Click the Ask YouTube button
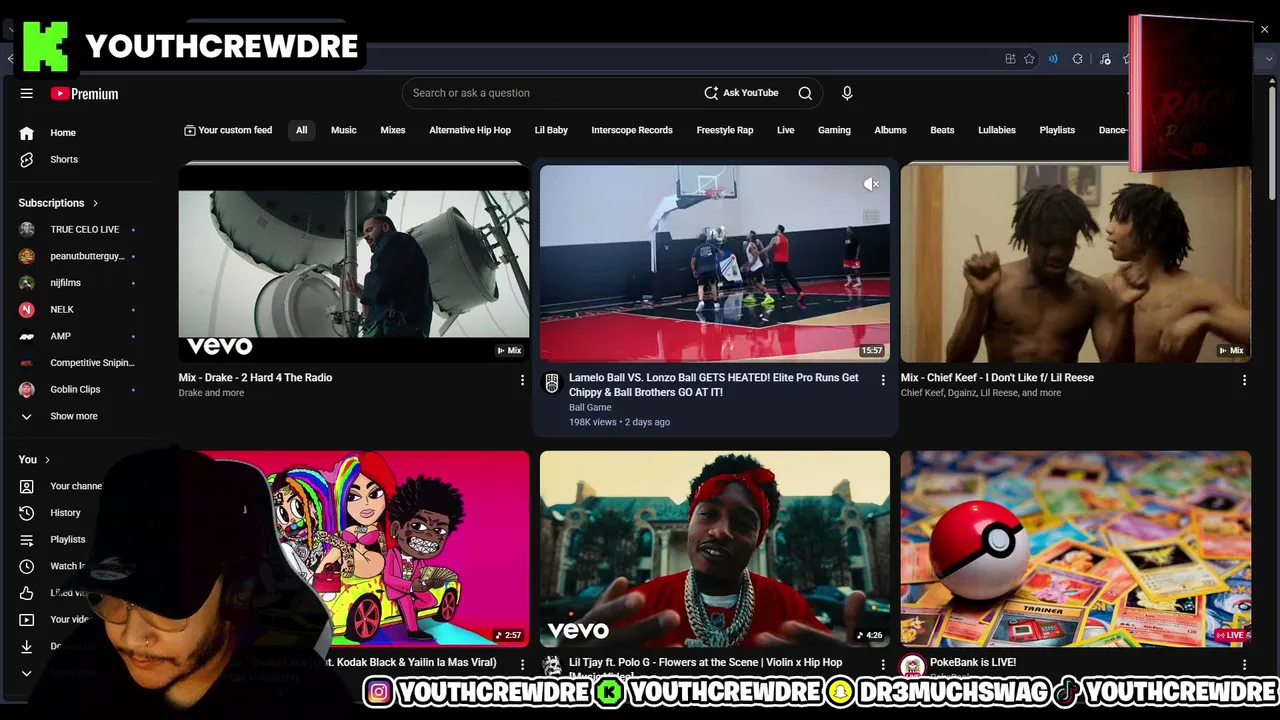1280x720 pixels. point(741,93)
